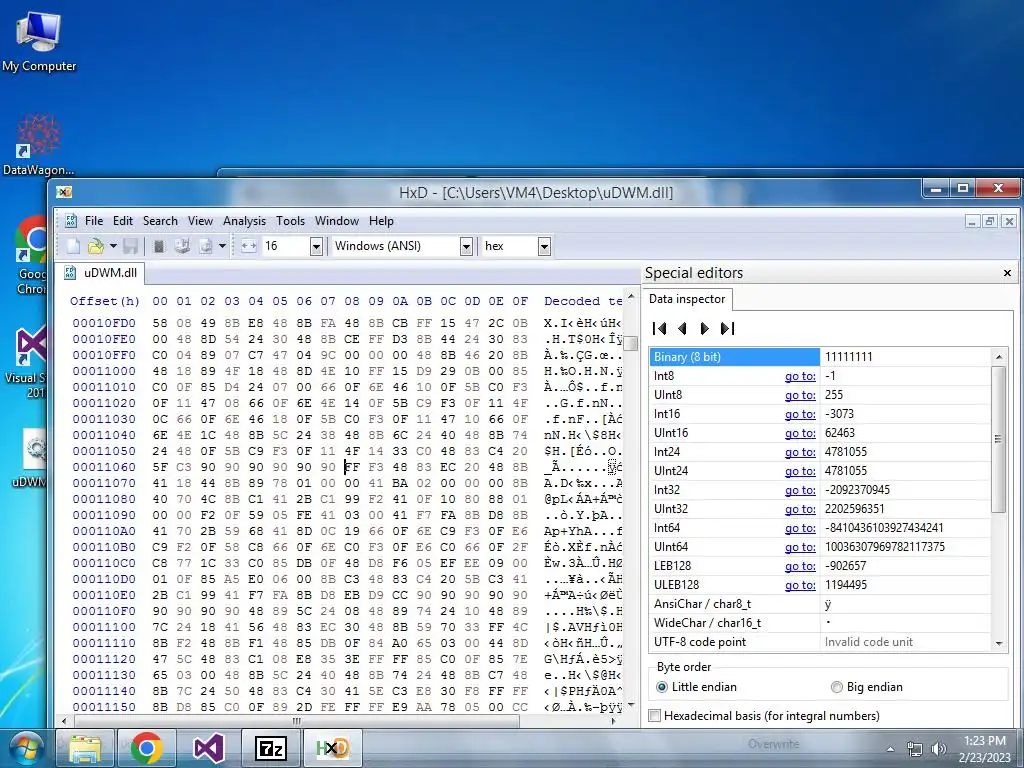This screenshot has width=1024, height=768.
Task: Click the AnsiChar / char8_t row label
Action: pyautogui.click(x=702, y=603)
